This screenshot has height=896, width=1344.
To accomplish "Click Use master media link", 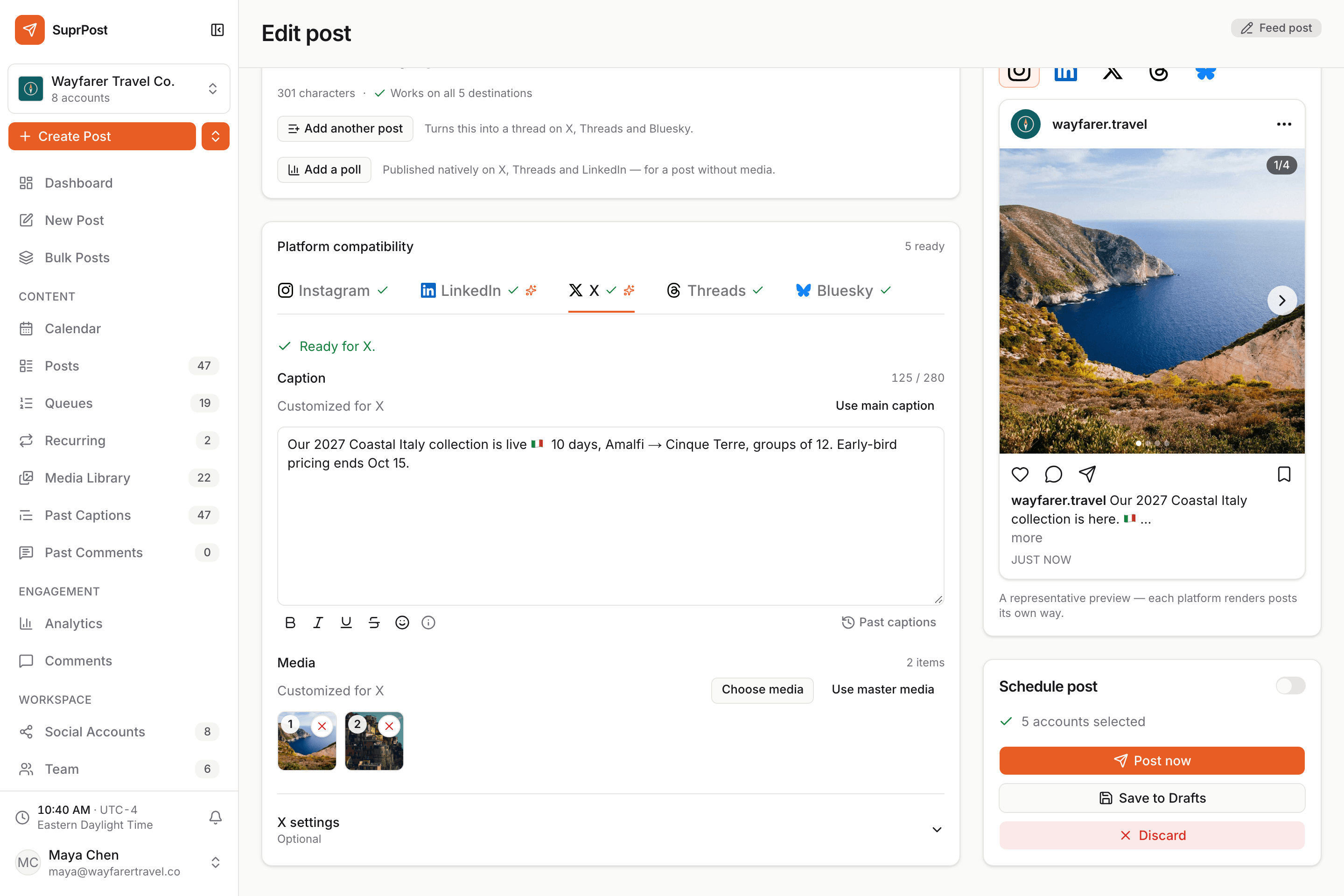I will 883,690.
